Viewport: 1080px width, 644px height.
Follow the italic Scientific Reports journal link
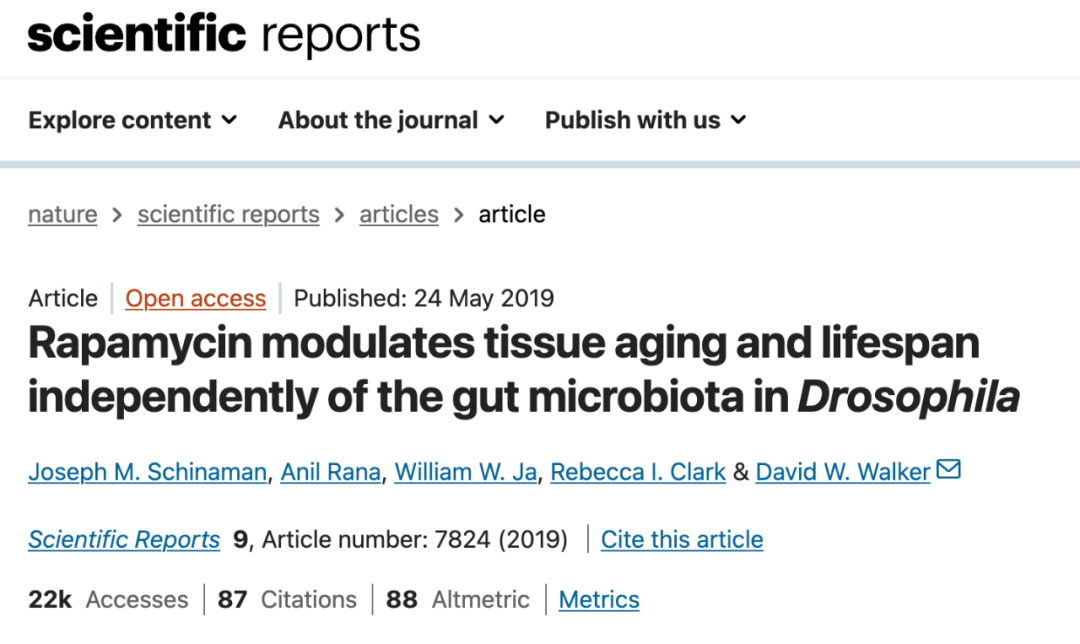124,539
